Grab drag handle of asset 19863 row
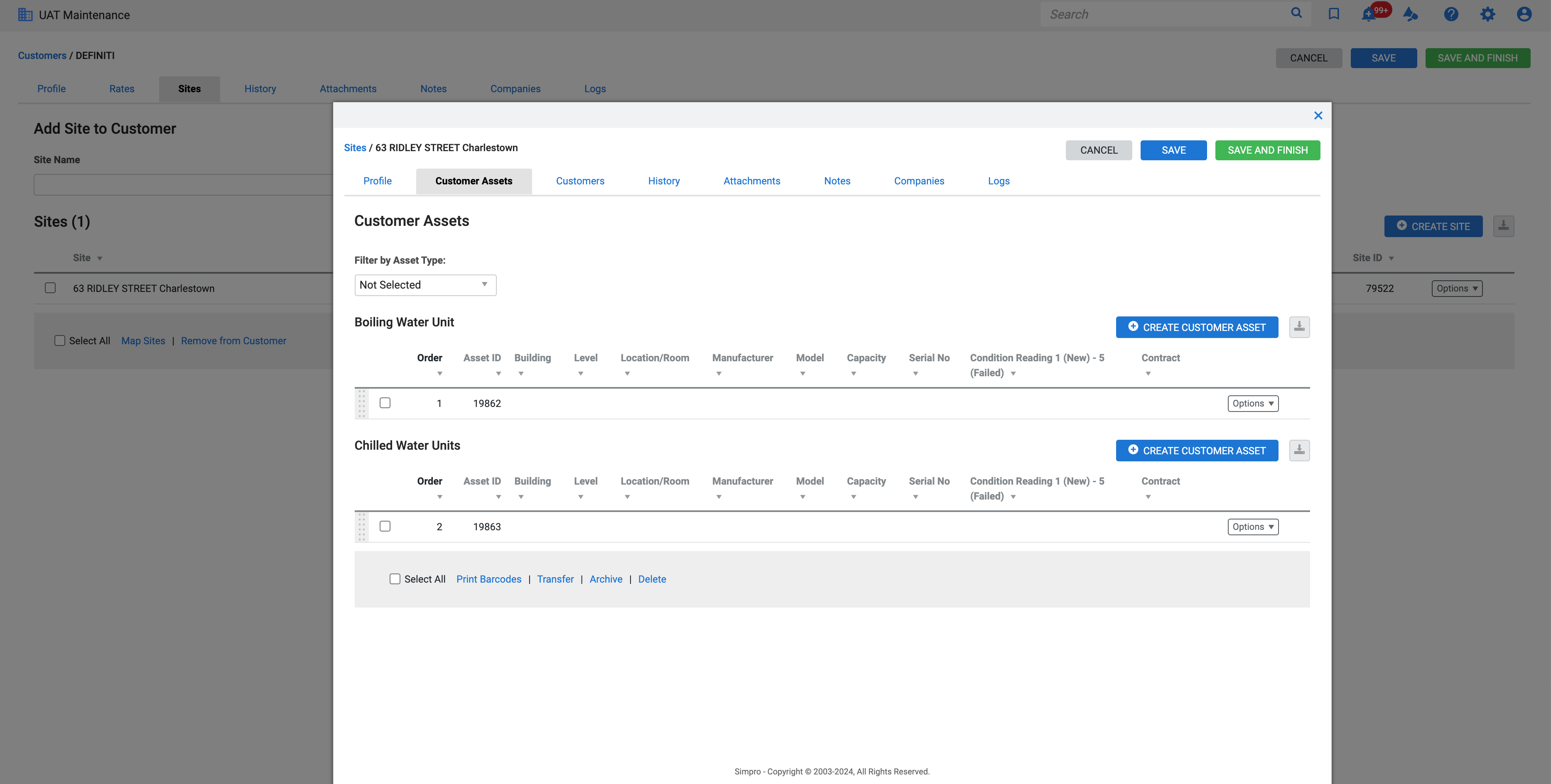Viewport: 1551px width, 784px height. [361, 527]
